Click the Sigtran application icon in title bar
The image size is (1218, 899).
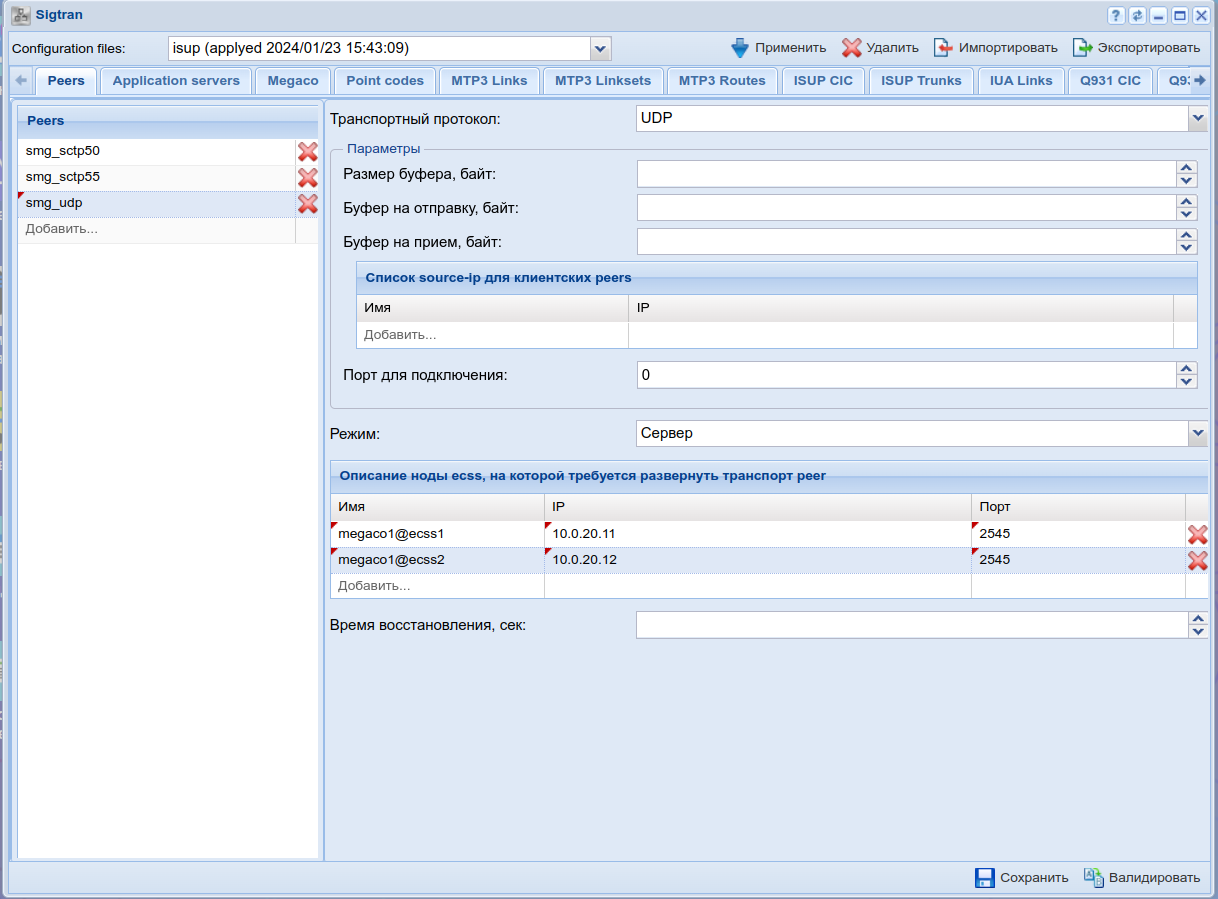pos(19,15)
